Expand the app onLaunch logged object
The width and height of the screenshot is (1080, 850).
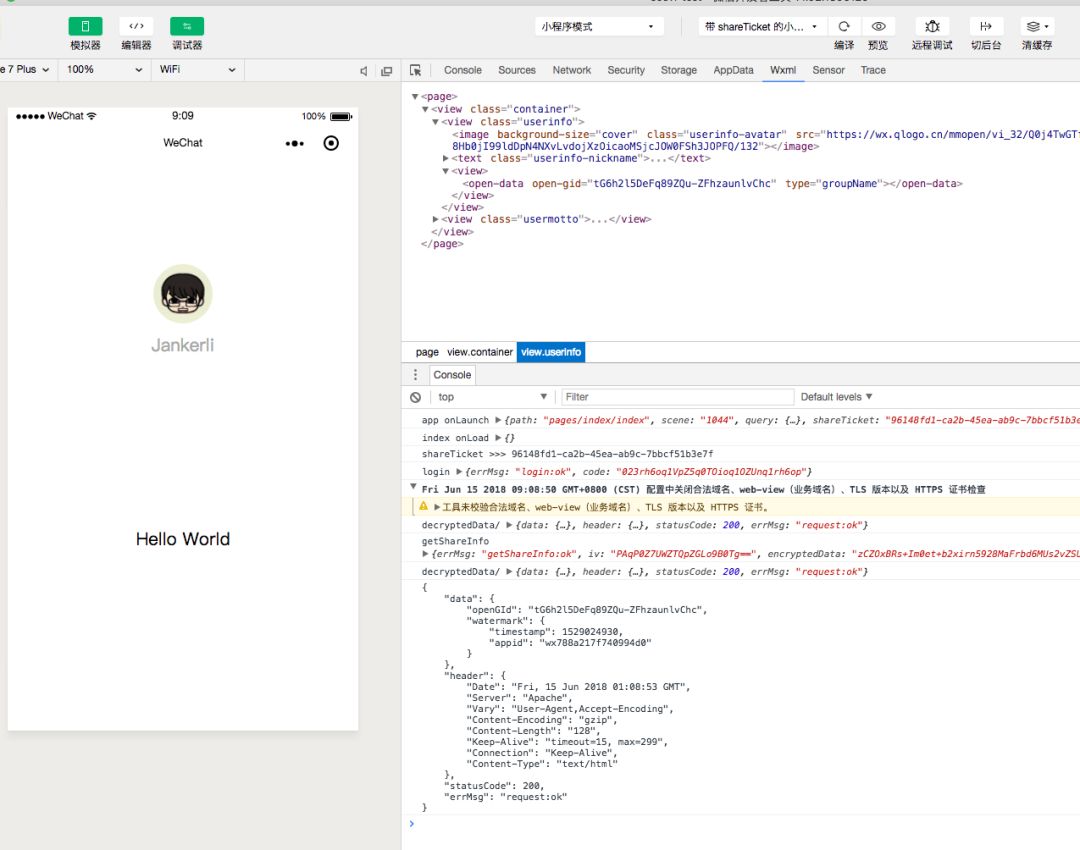[498, 420]
